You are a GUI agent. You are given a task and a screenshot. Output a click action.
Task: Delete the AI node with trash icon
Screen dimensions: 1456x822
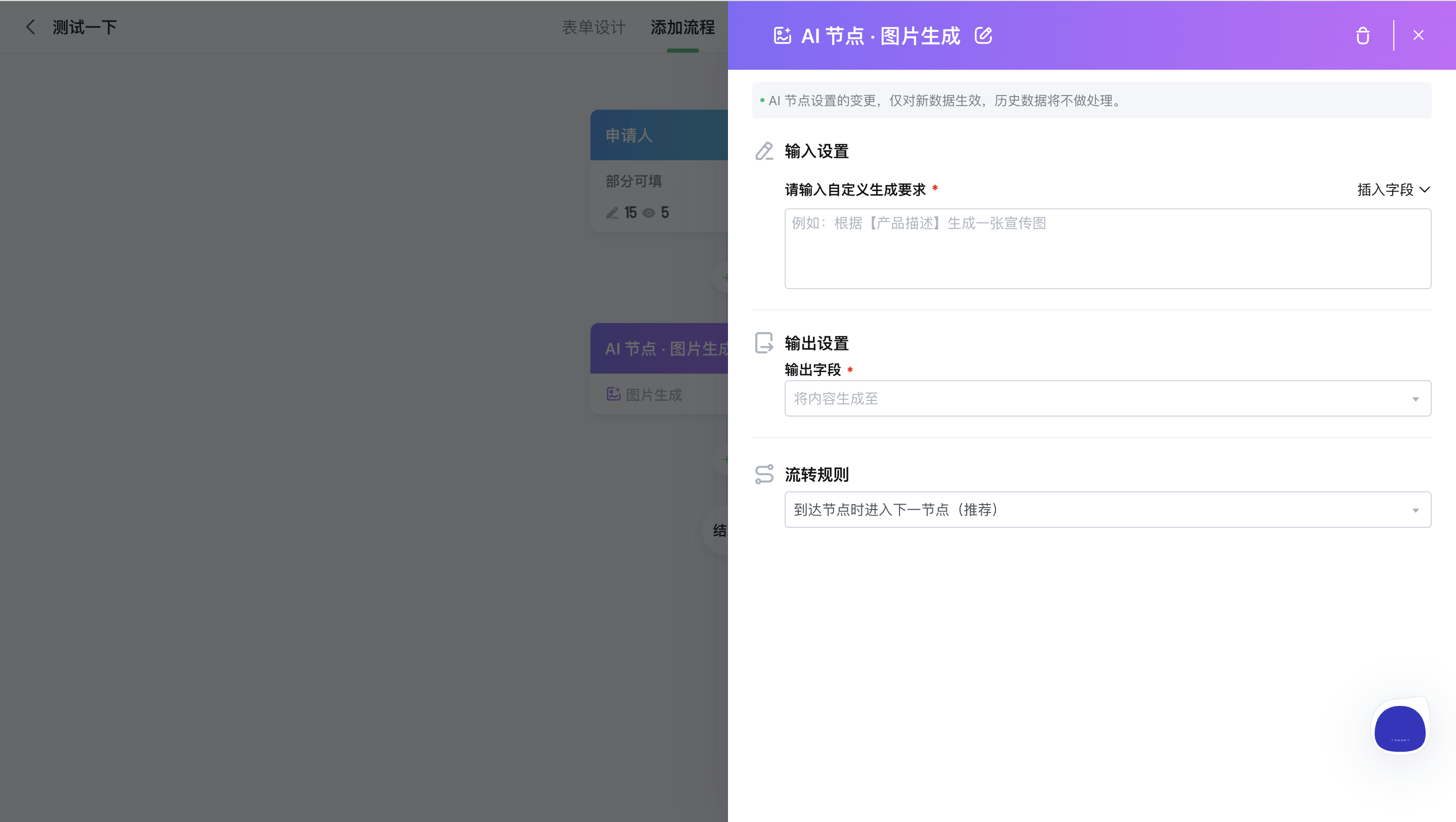1363,35
